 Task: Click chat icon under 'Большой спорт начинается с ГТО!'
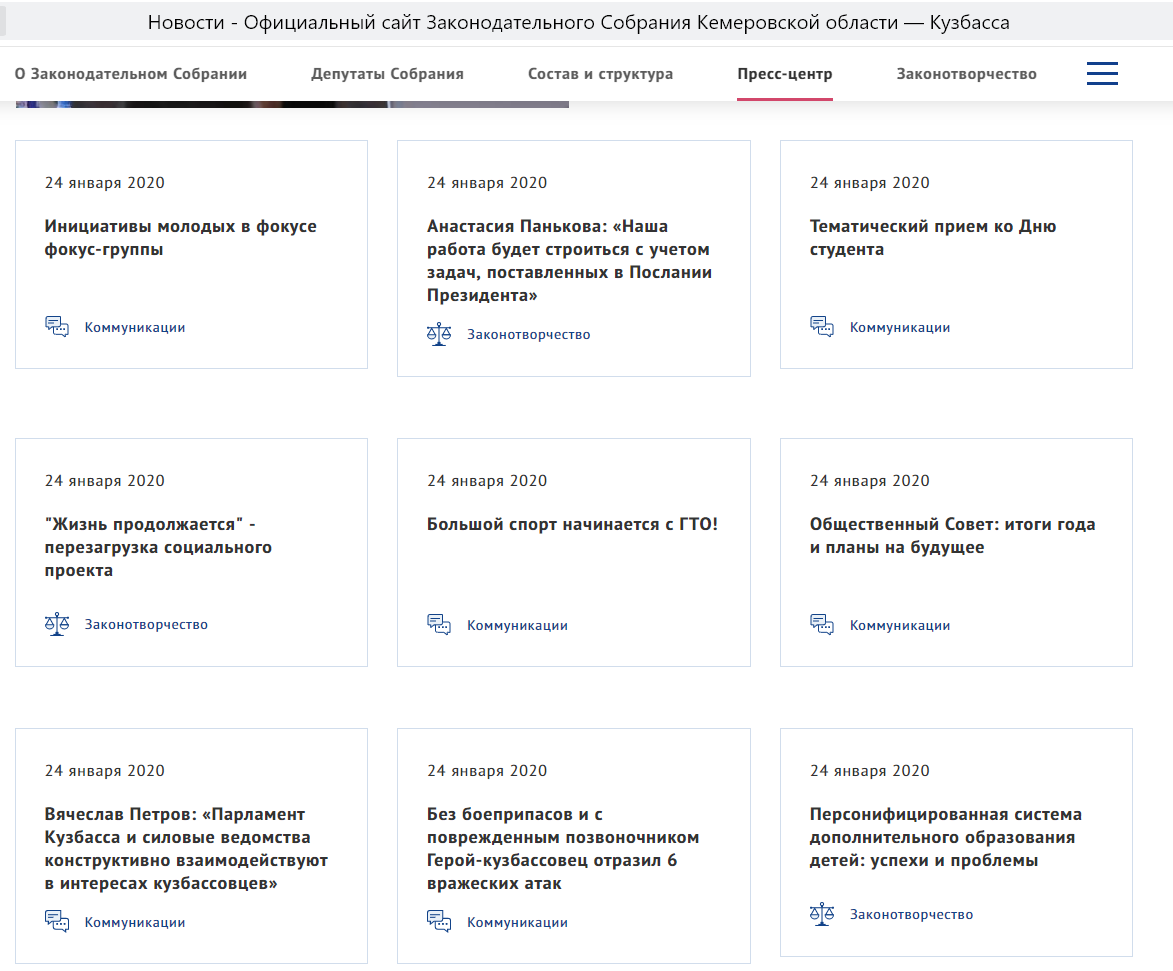pos(439,625)
